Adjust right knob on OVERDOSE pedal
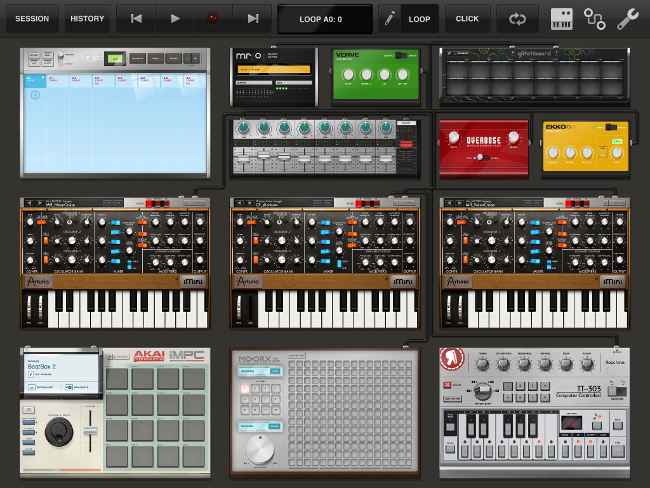Image resolution: width=650 pixels, height=488 pixels. click(x=514, y=137)
